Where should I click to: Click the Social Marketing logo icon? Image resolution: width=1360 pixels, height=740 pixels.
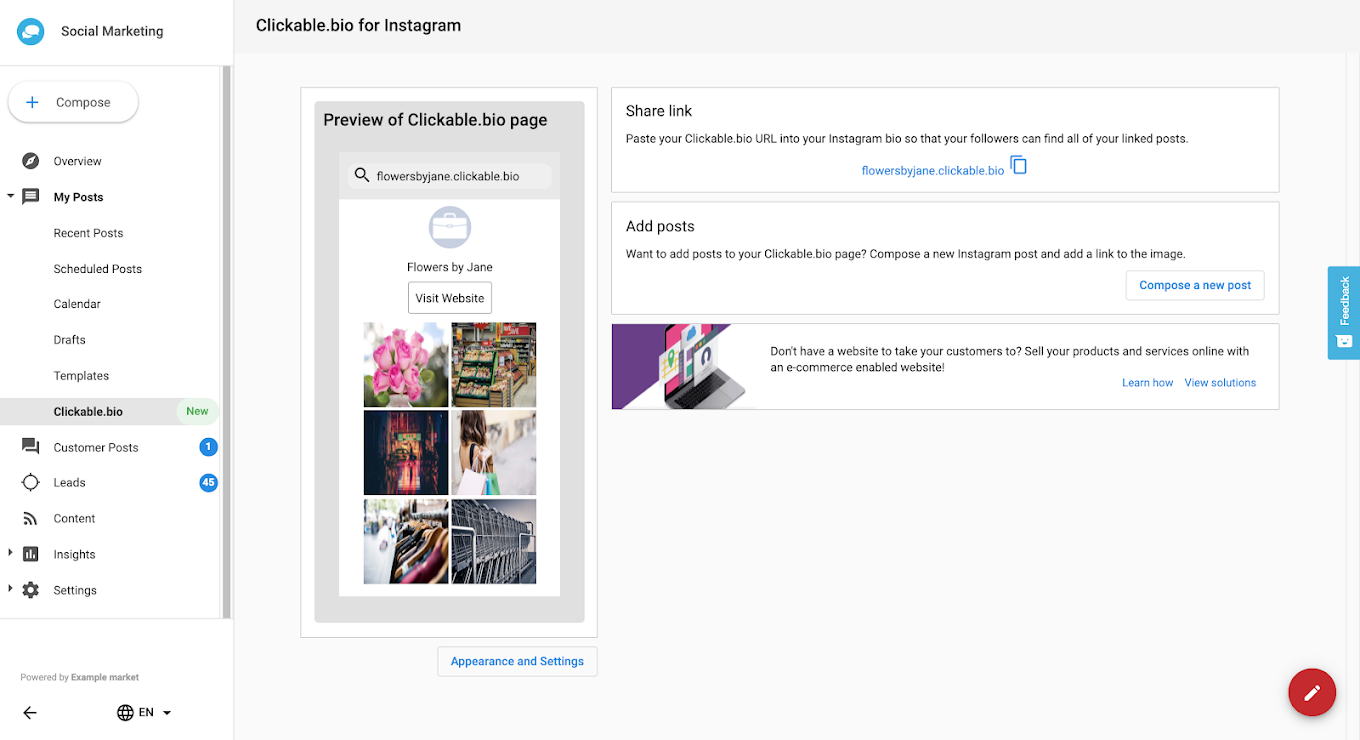click(30, 31)
